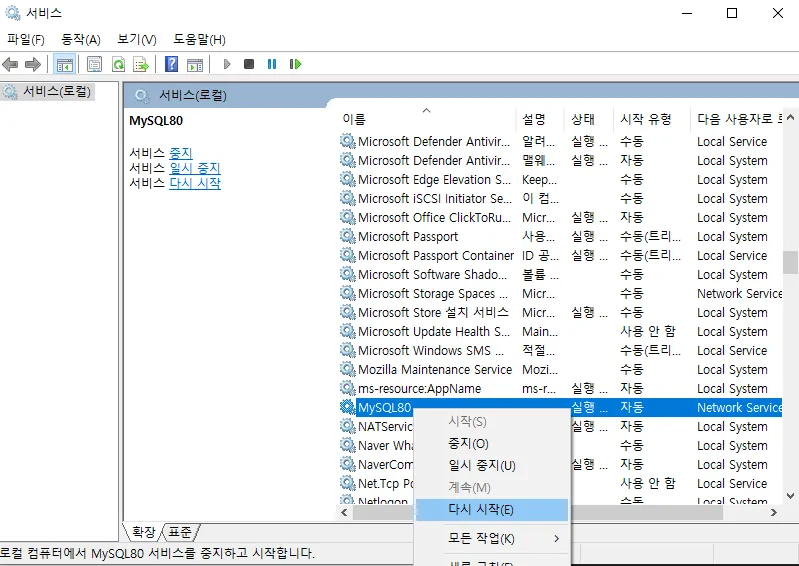Click gear icon of Microsoft Office ClickToRun row
The height and width of the screenshot is (566, 799).
pos(348,218)
